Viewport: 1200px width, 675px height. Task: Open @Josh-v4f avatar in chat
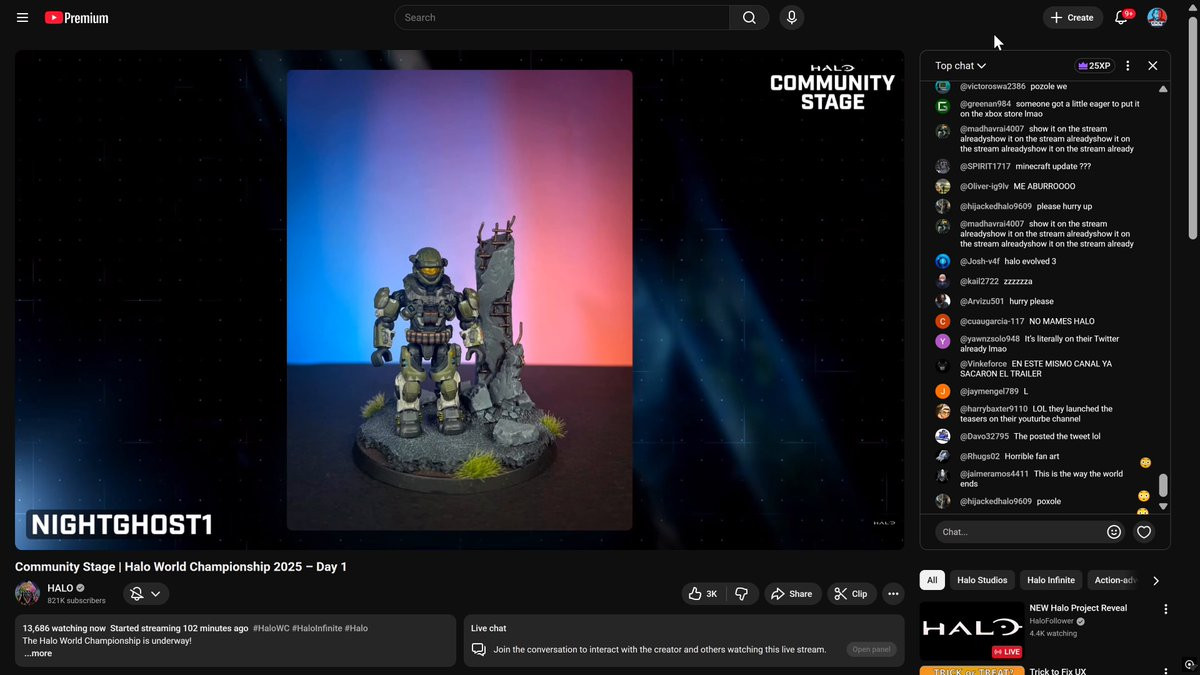942,261
